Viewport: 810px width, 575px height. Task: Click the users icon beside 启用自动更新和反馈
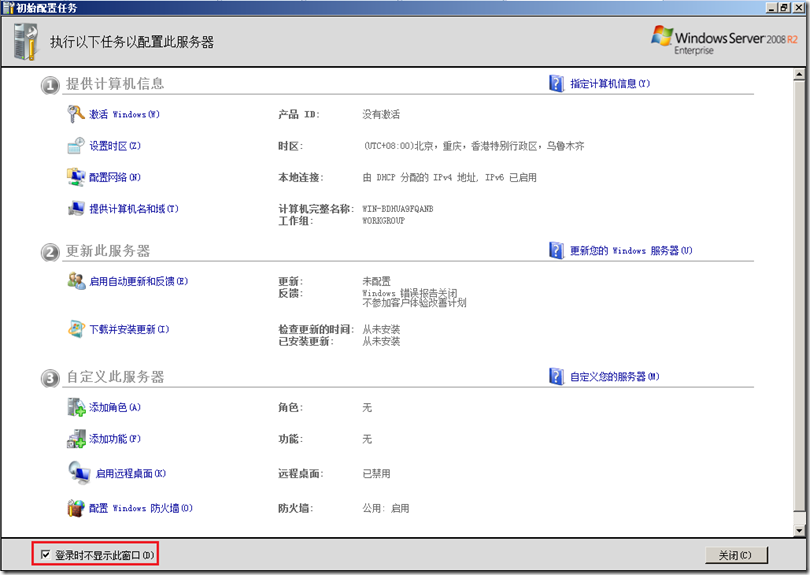[76, 281]
